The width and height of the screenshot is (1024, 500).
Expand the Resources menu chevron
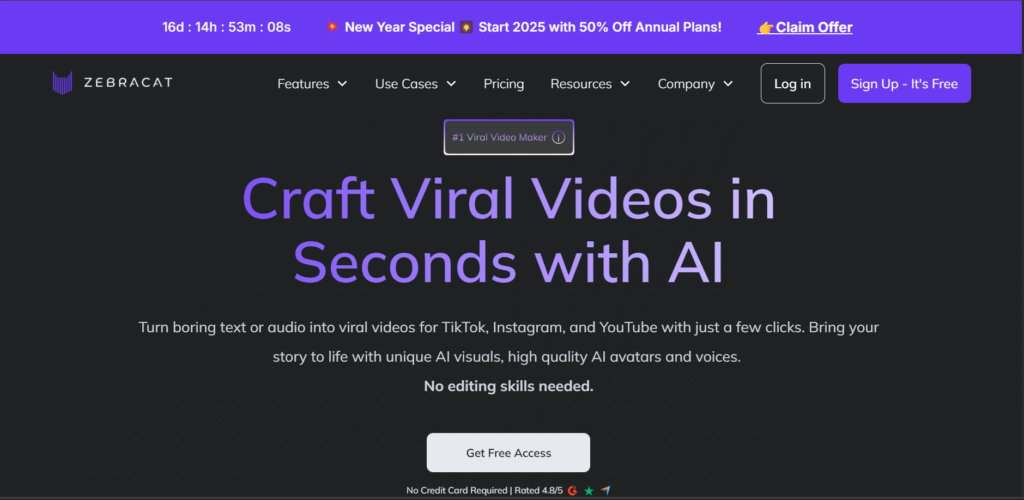[x=625, y=84]
